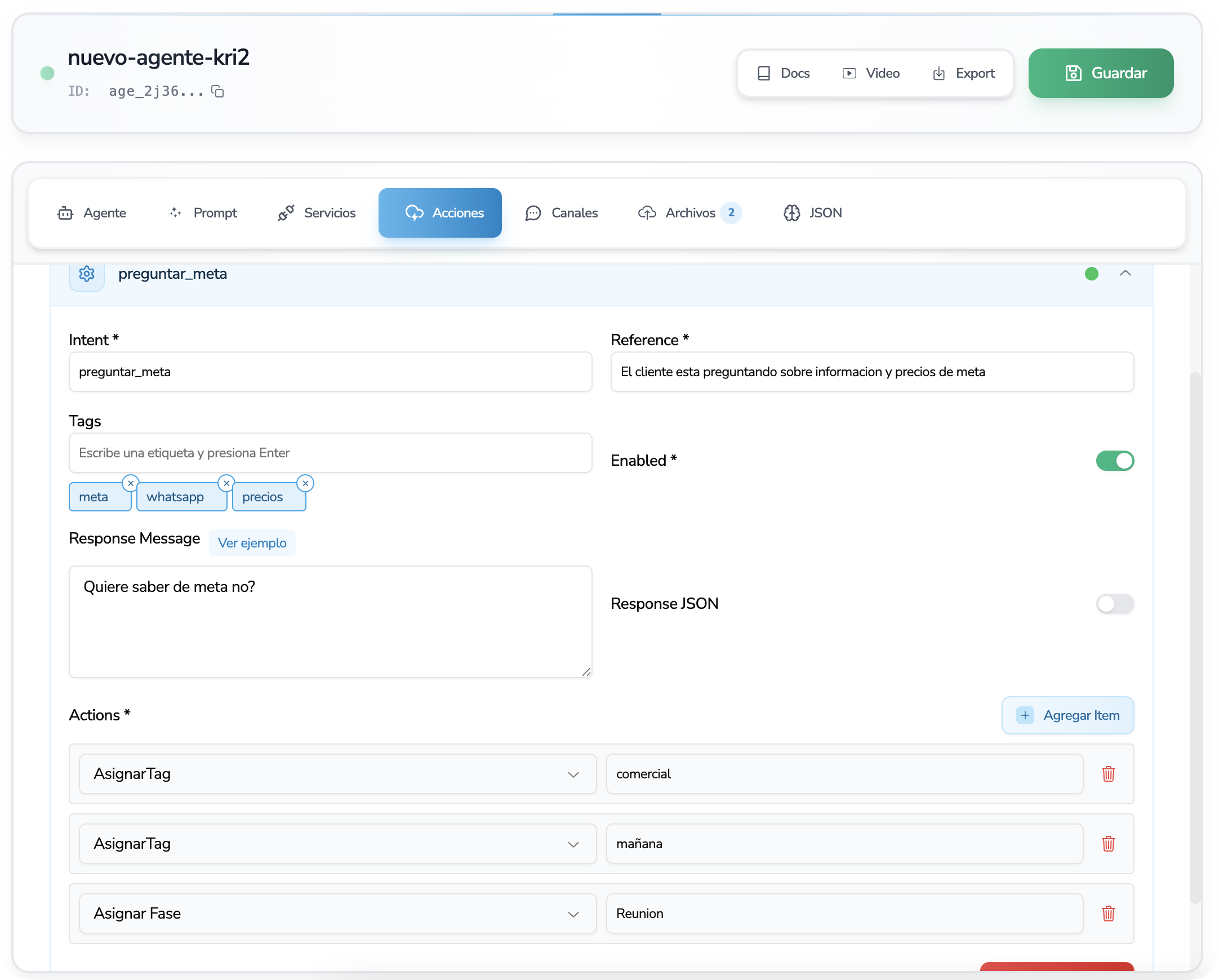Delete the 'Reunion' action row
The height and width of the screenshot is (980, 1219).
1107,914
